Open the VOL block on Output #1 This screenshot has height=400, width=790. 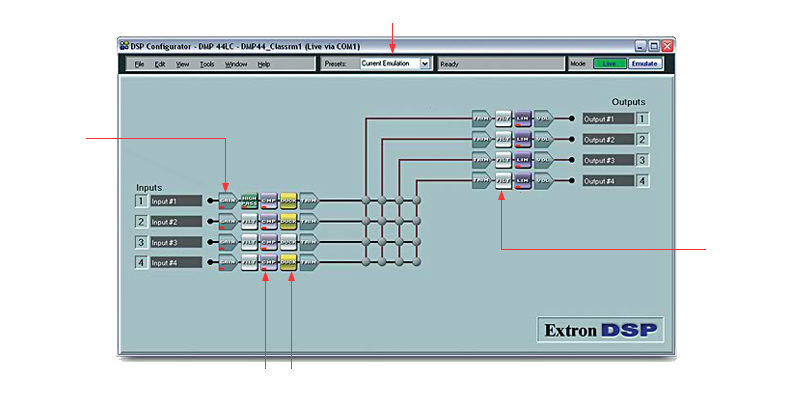click(x=543, y=119)
